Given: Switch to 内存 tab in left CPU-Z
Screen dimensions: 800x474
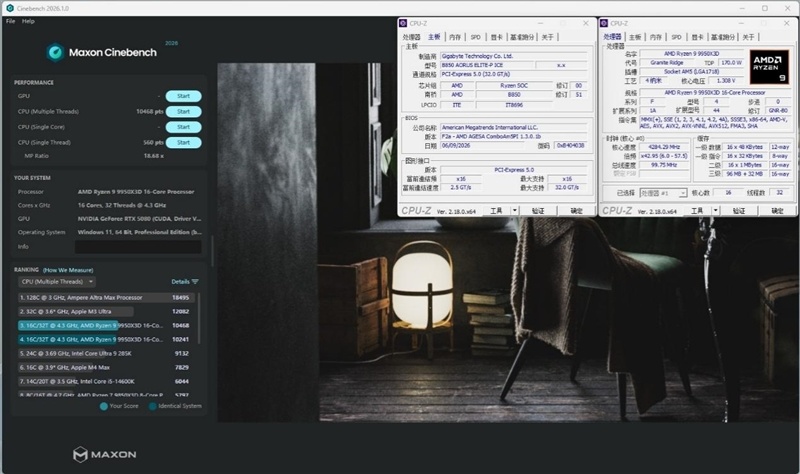Looking at the screenshot, I should click(455, 37).
